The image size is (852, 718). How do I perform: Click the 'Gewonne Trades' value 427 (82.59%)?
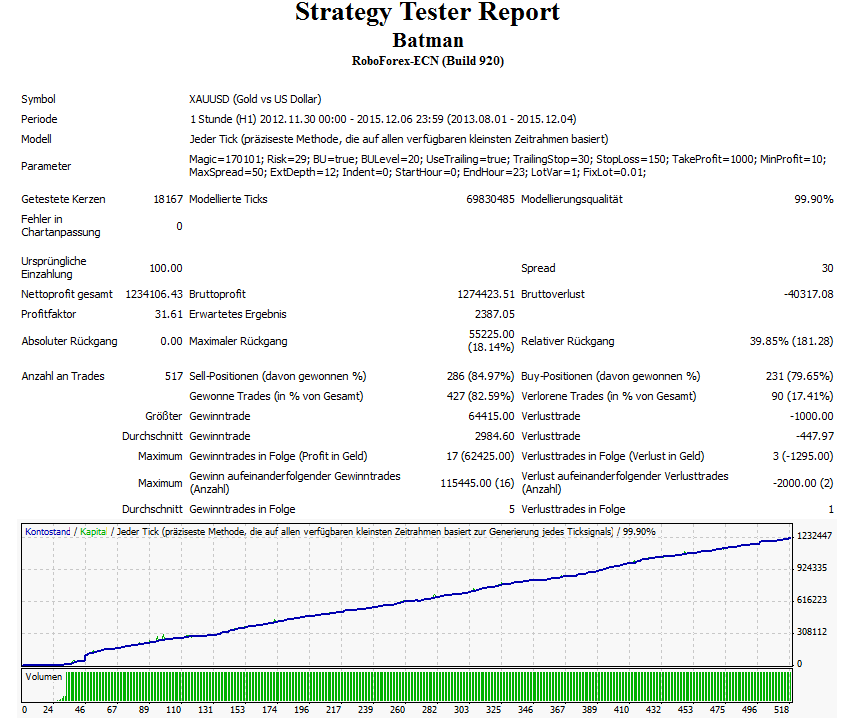pos(480,396)
